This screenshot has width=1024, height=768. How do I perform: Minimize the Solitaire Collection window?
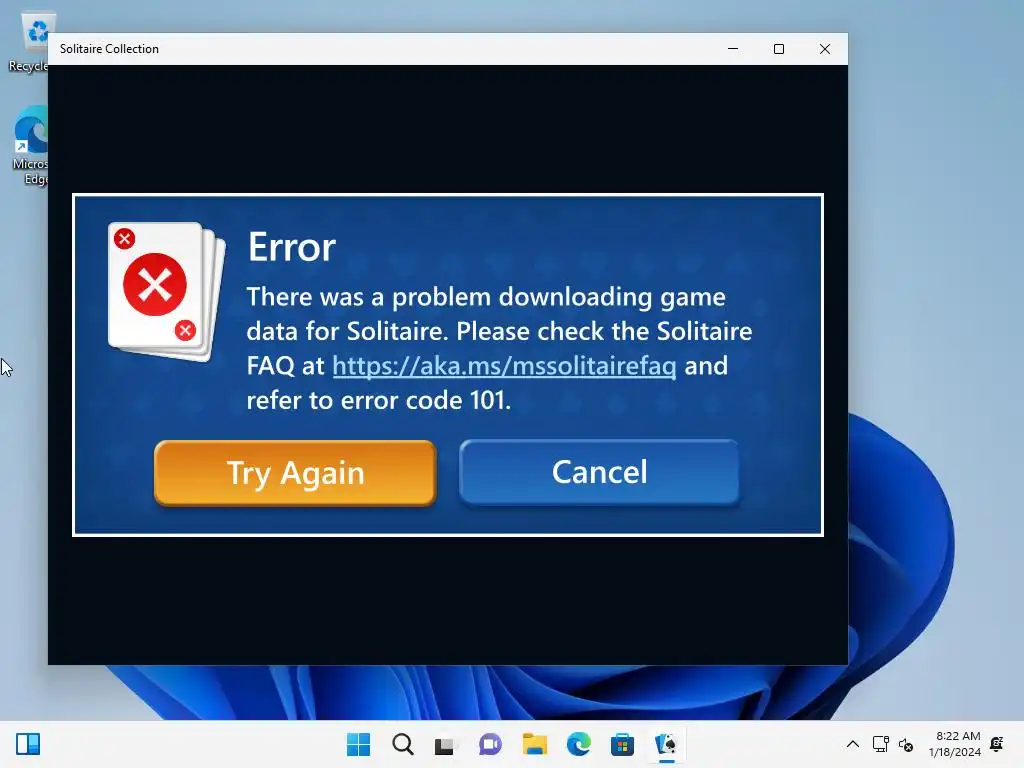[733, 49]
